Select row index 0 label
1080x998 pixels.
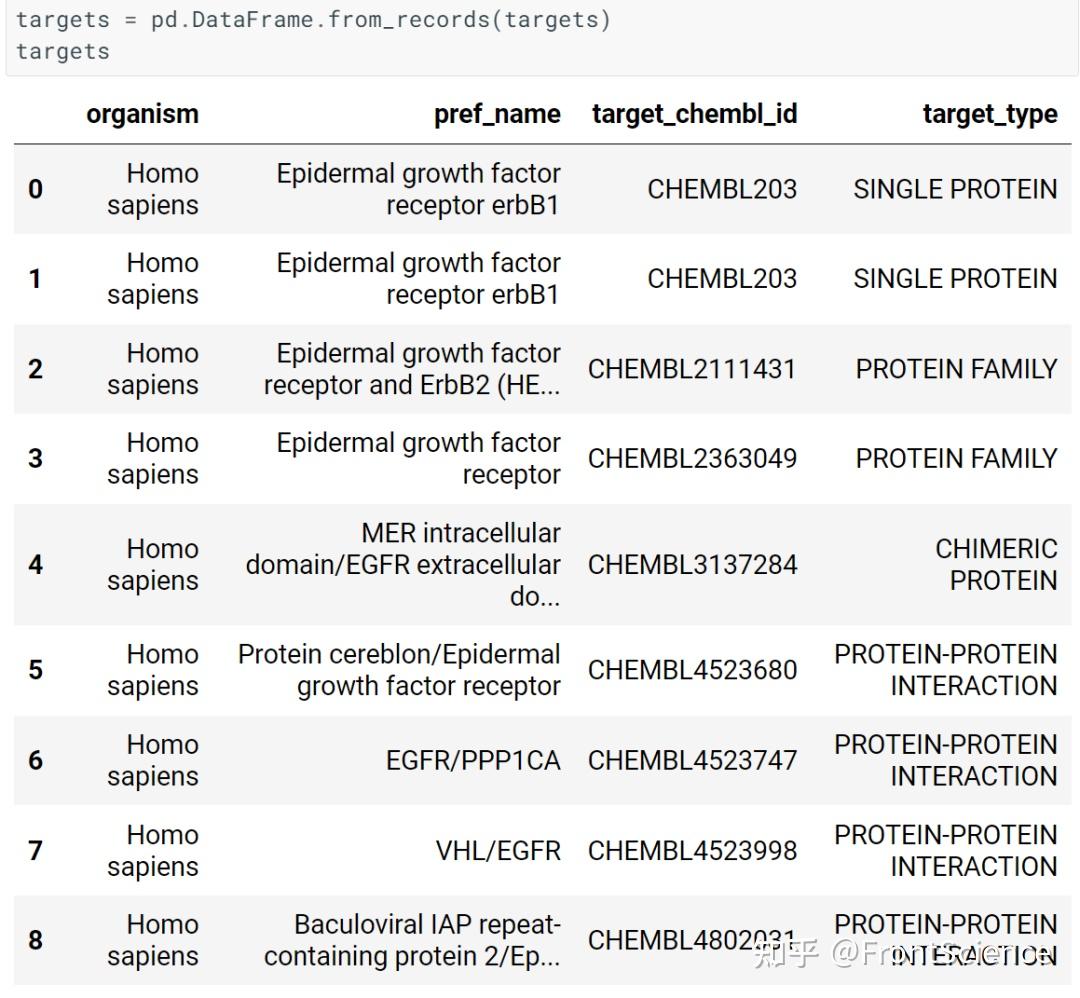click(x=35, y=189)
